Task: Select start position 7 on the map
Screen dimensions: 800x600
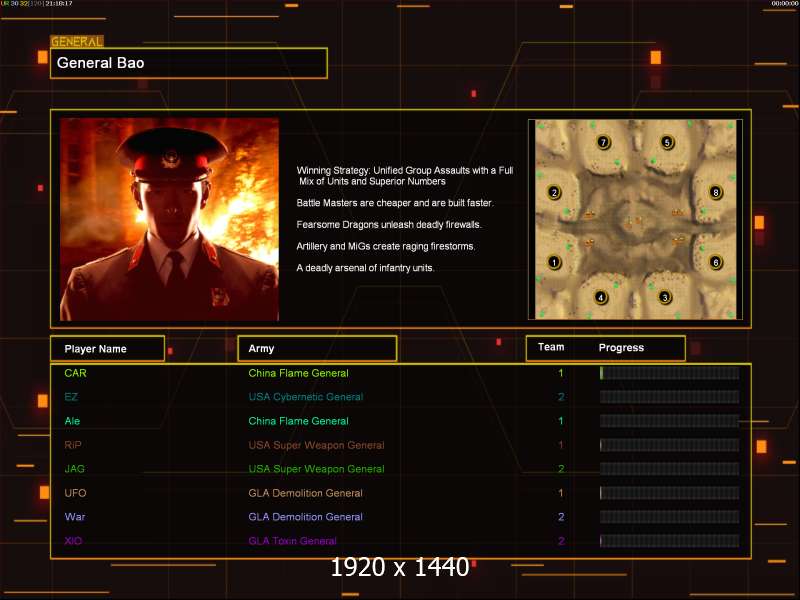Action: tap(604, 142)
